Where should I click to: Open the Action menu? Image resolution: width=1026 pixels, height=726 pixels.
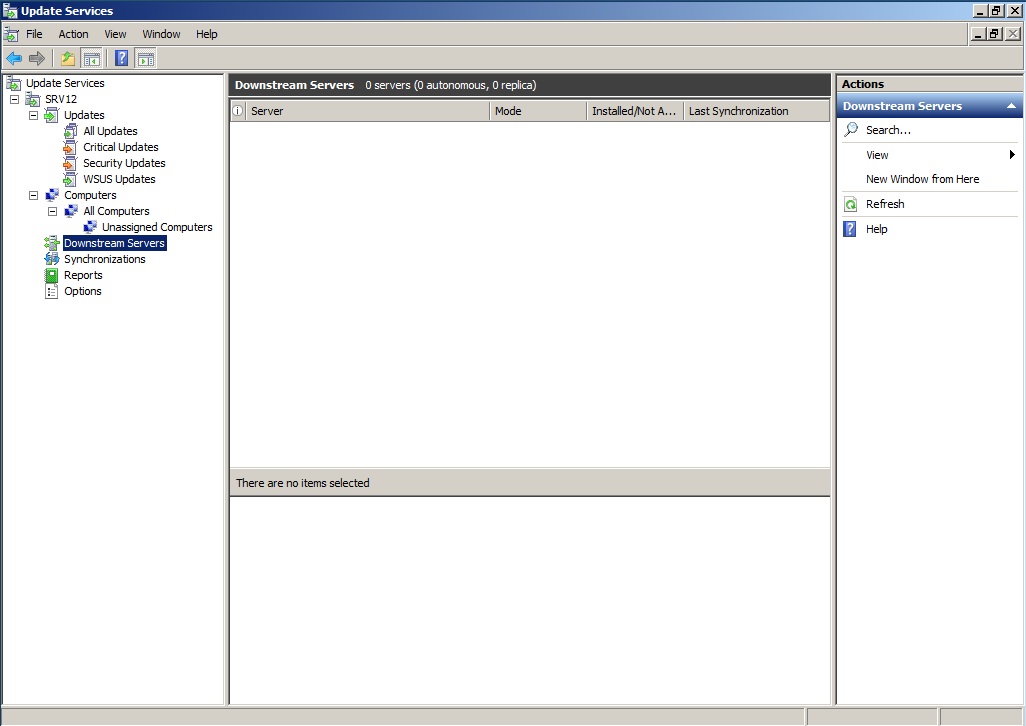coord(73,34)
